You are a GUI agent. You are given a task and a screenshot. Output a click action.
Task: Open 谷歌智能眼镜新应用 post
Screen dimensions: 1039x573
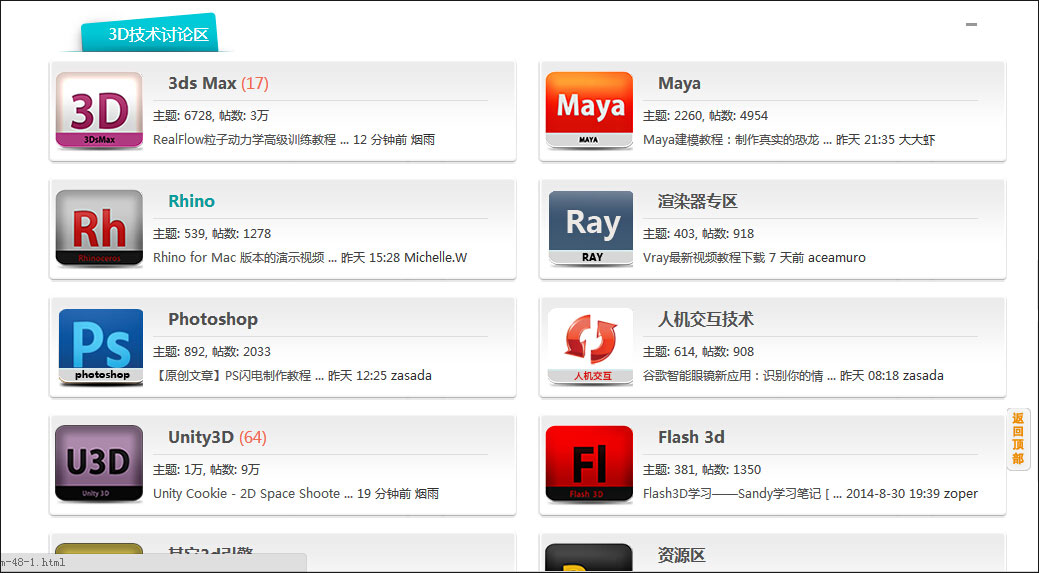(x=739, y=376)
